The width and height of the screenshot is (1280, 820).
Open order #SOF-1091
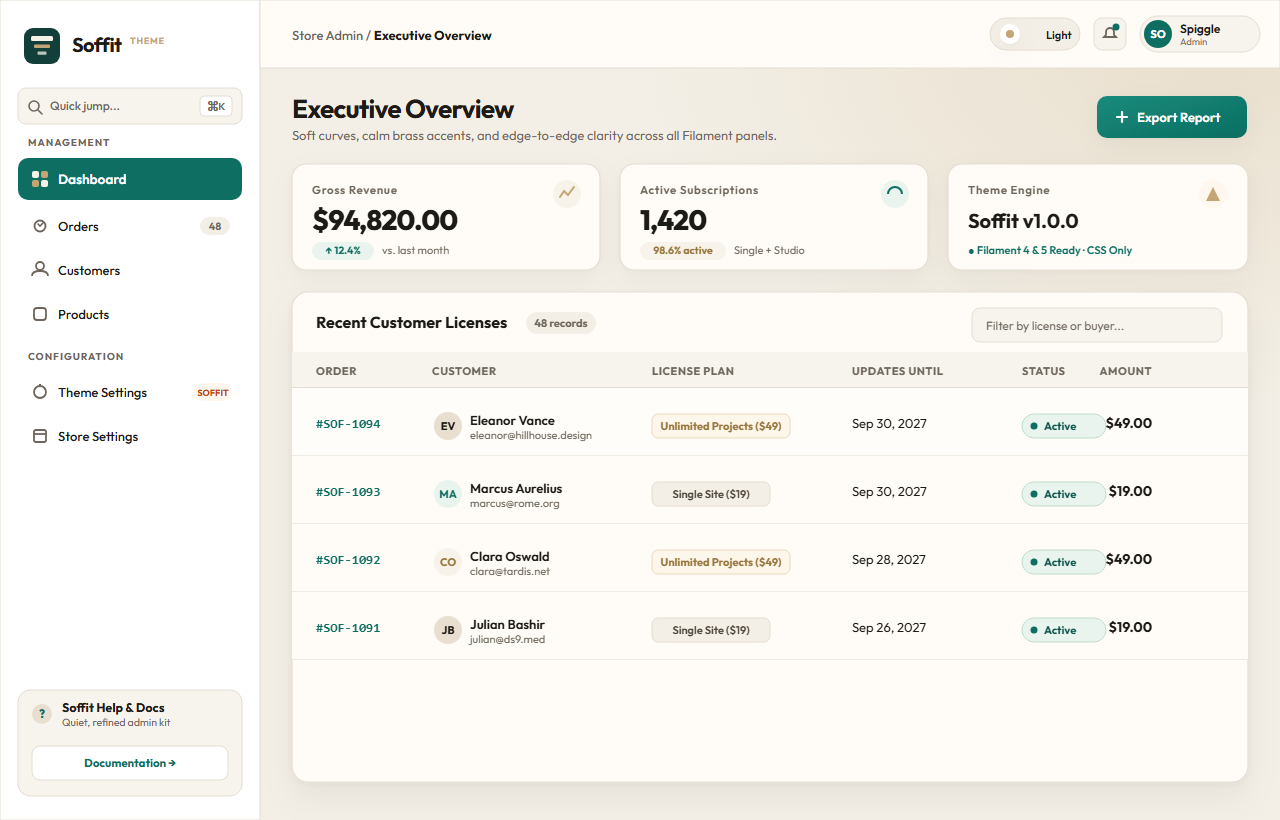tap(348, 628)
